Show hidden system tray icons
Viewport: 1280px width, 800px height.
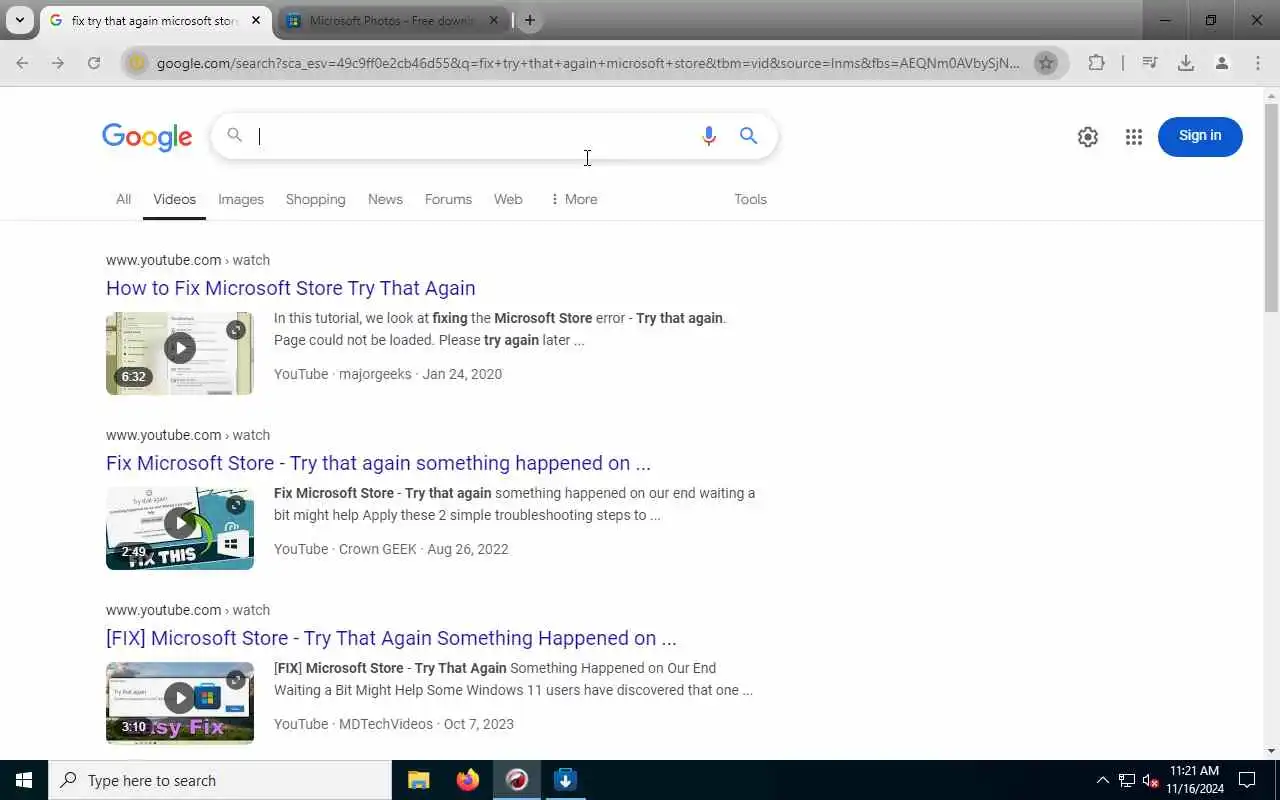pyautogui.click(x=1103, y=780)
